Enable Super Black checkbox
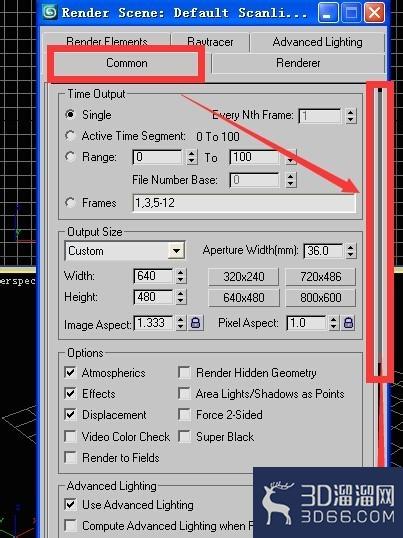This screenshot has width=403, height=538. click(x=185, y=437)
